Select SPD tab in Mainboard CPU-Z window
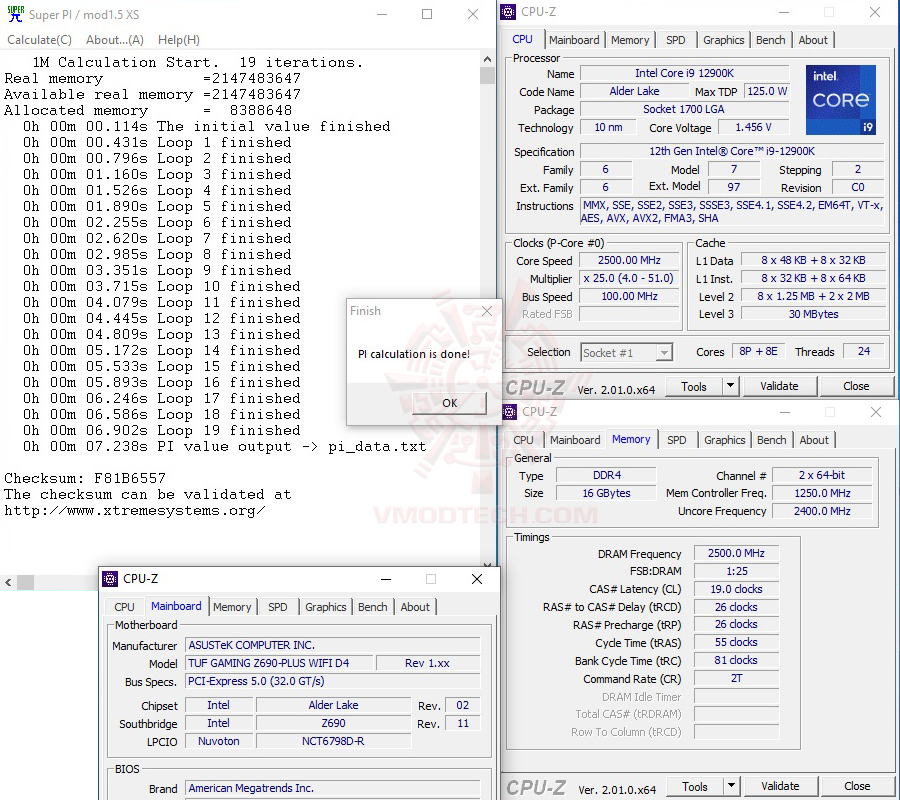The width and height of the screenshot is (900, 800). click(278, 607)
